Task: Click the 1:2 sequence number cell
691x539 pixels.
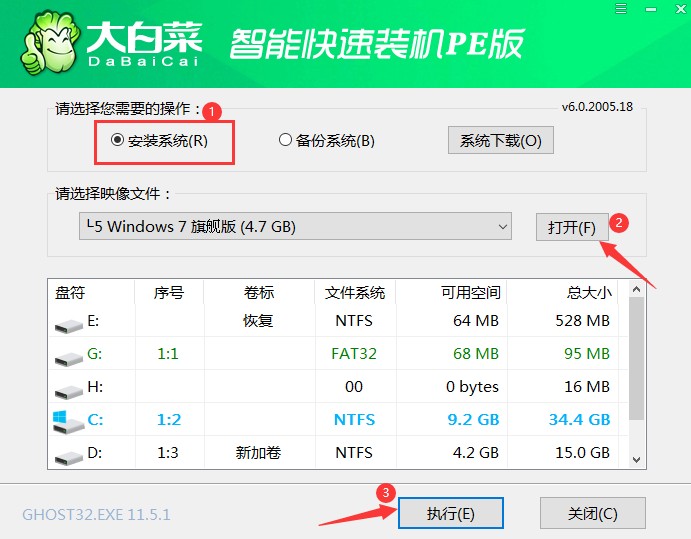Action: click(169, 420)
